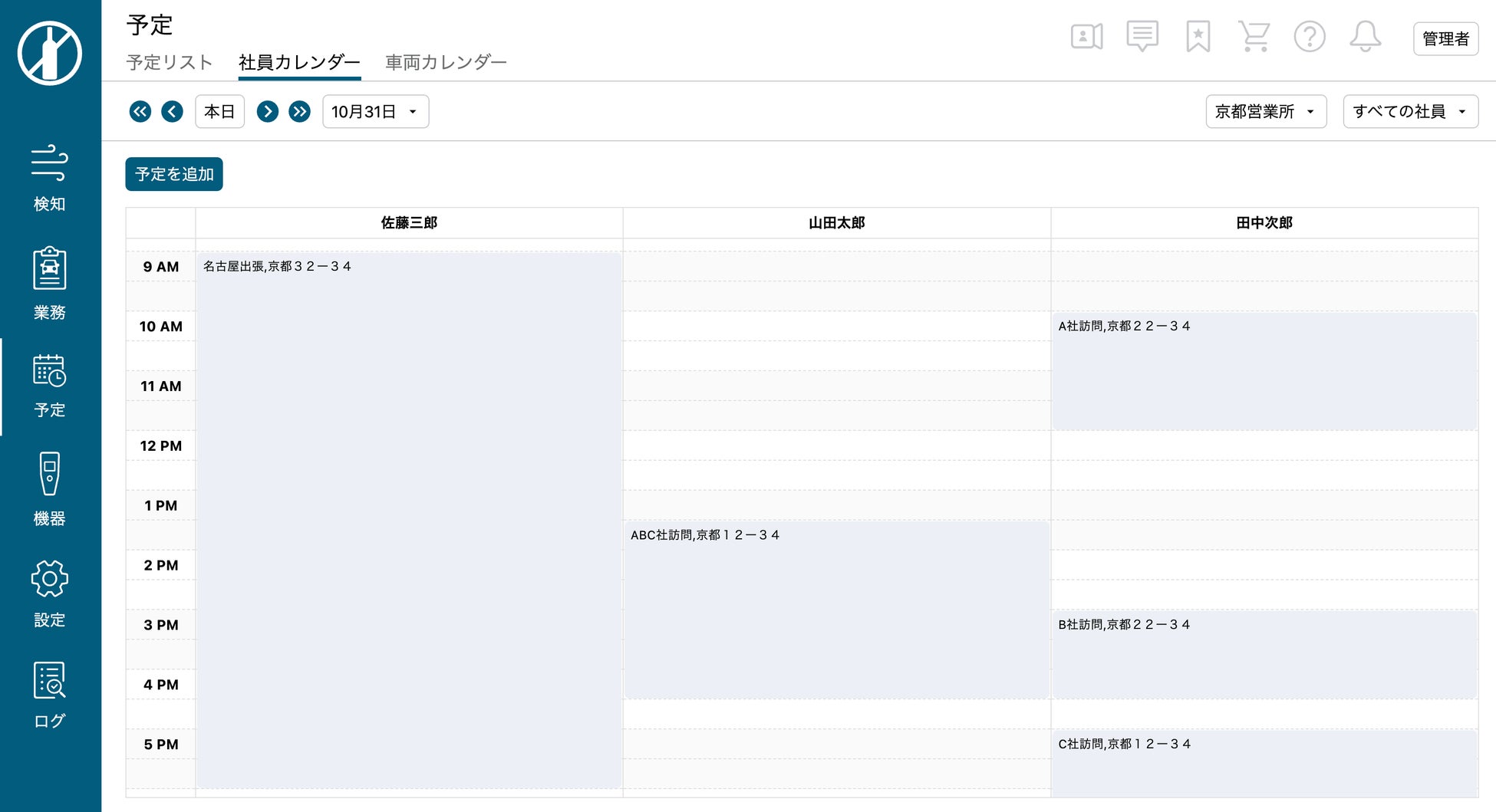Click the notification bell icon
The height and width of the screenshot is (812, 1496).
pos(1365,37)
